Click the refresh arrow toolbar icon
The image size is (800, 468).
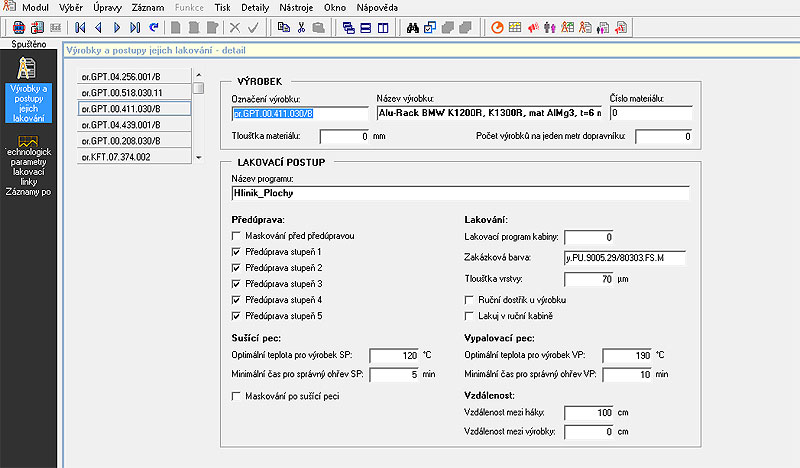tap(154, 26)
